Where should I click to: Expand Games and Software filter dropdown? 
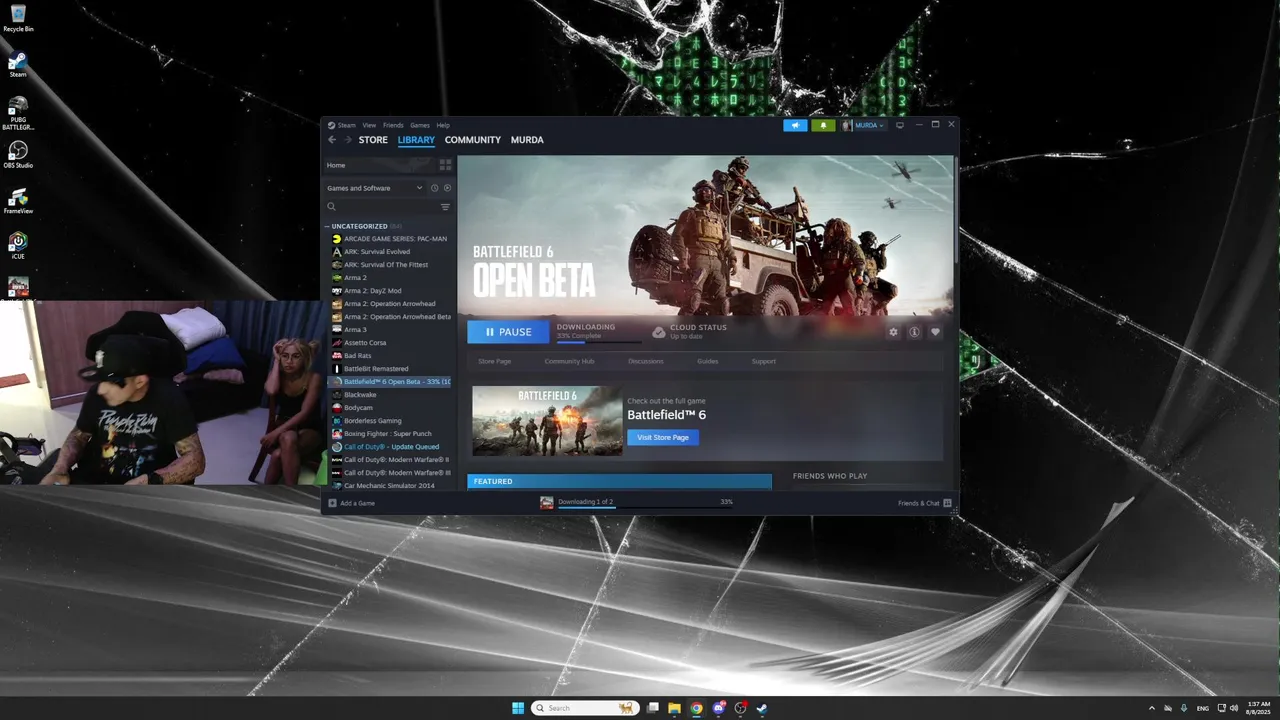375,188
